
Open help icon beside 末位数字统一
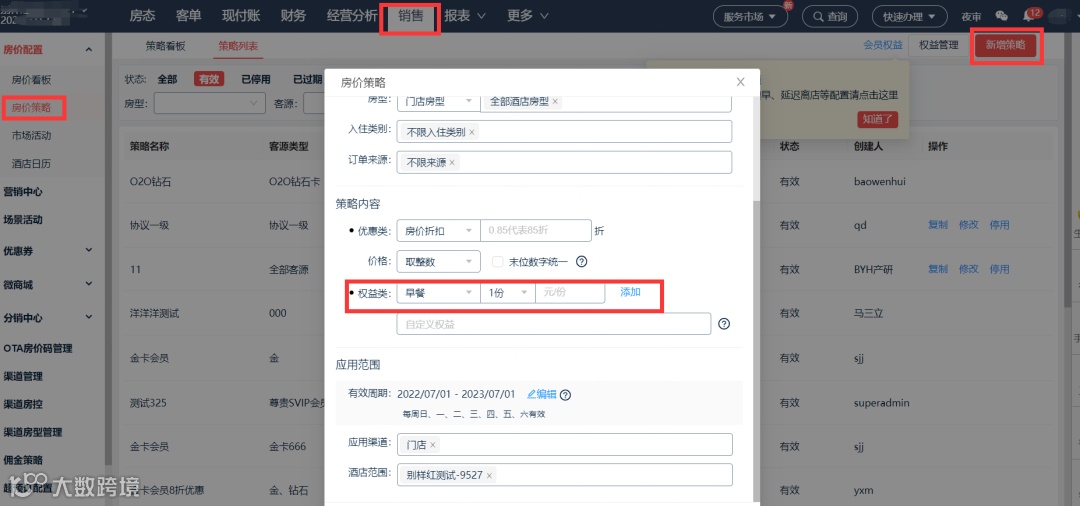581,262
